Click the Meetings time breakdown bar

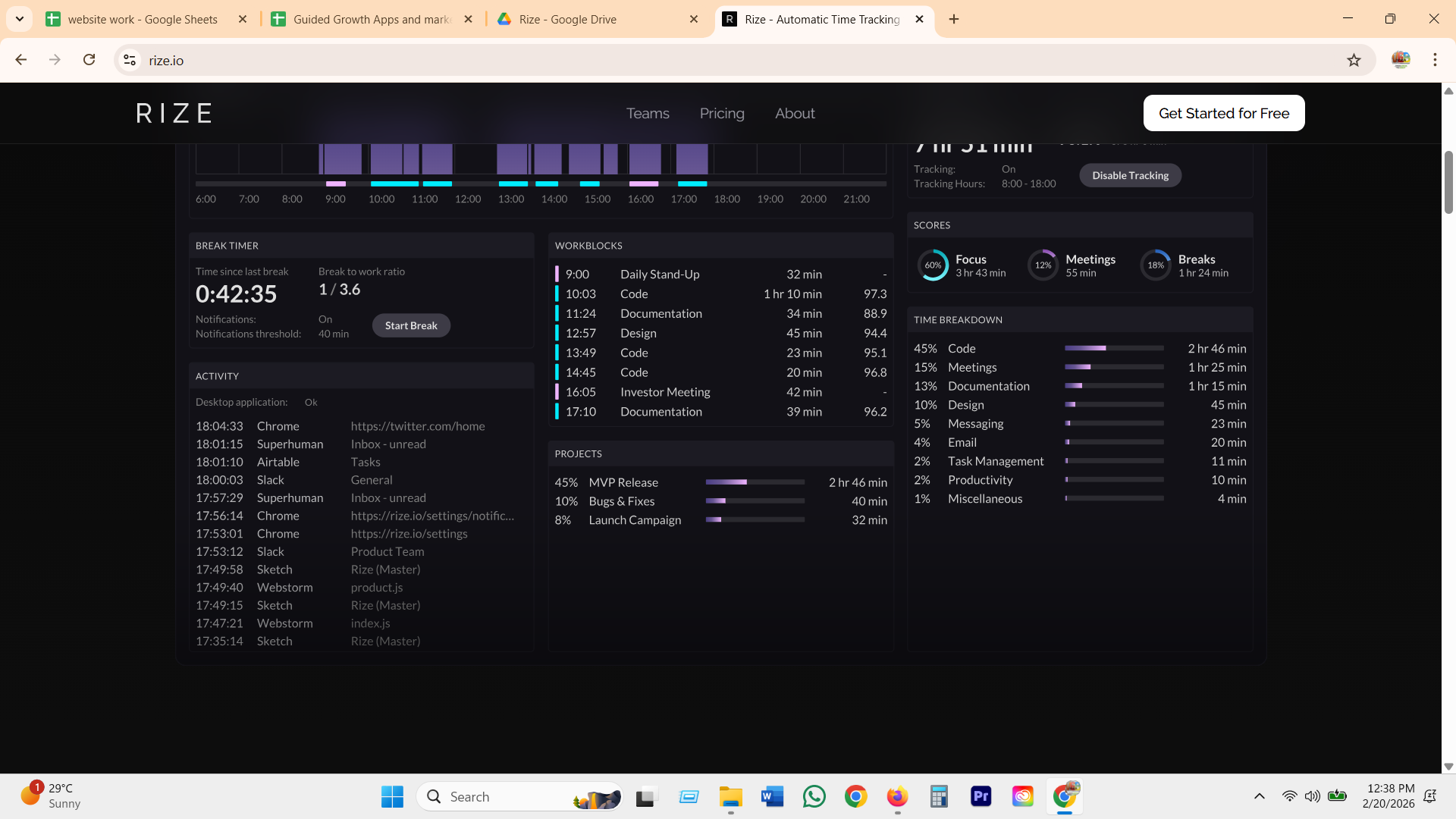[1114, 367]
